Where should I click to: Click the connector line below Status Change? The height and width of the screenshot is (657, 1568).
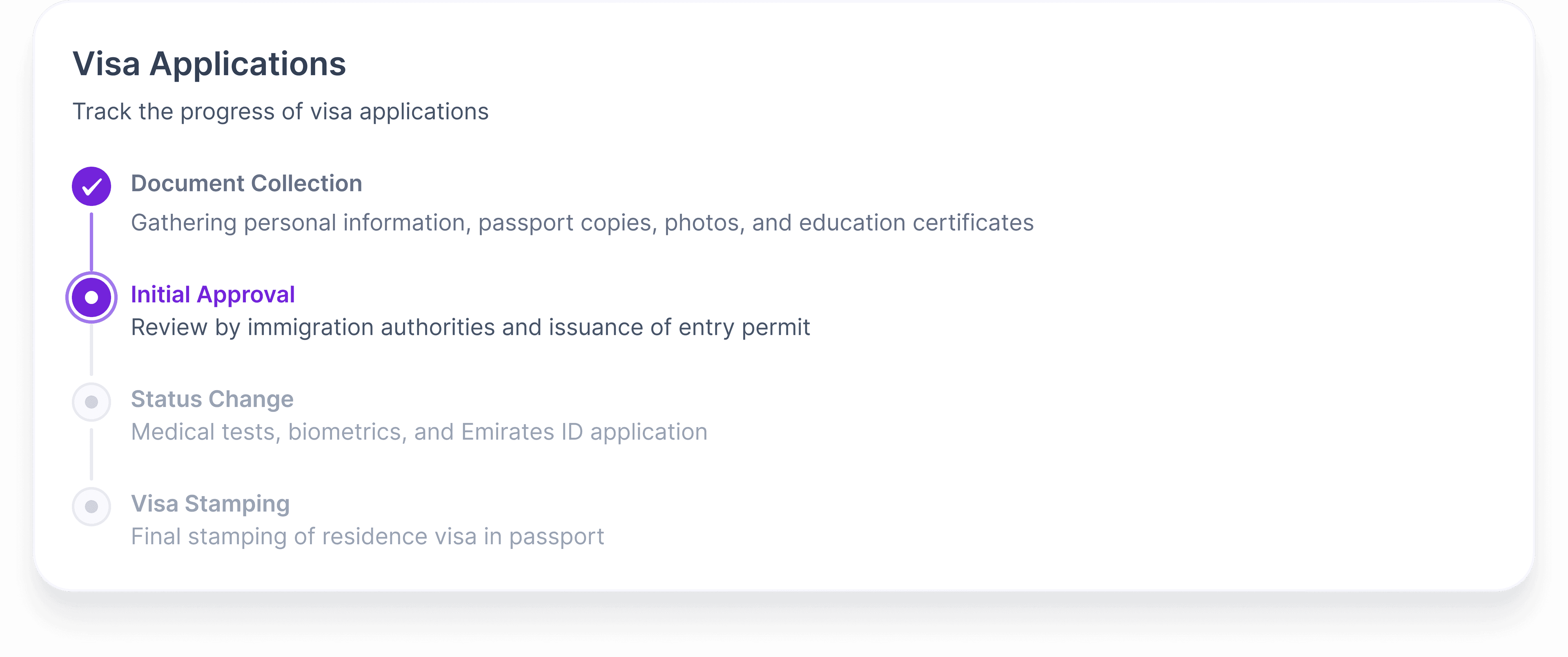91,454
